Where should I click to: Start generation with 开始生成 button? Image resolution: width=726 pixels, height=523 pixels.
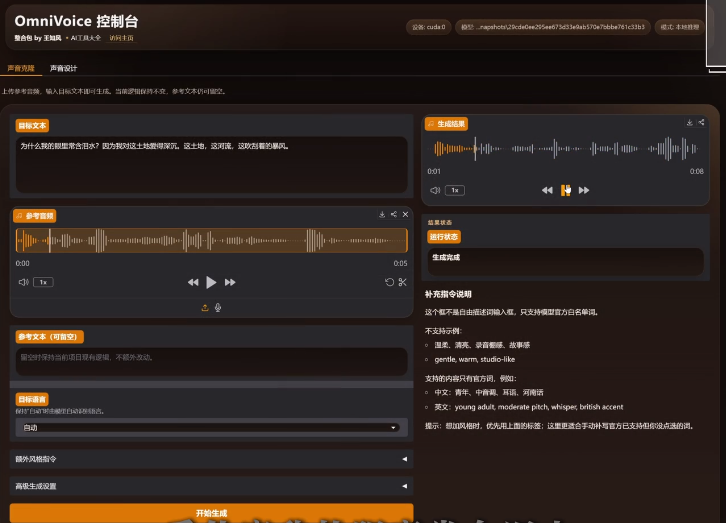click(212, 513)
